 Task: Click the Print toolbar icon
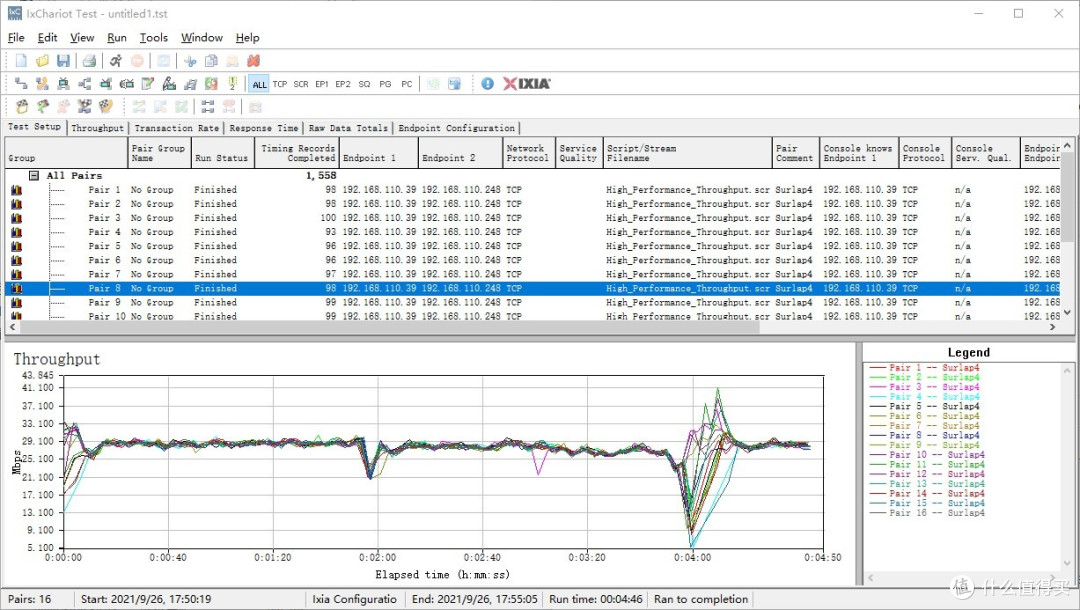click(x=89, y=61)
